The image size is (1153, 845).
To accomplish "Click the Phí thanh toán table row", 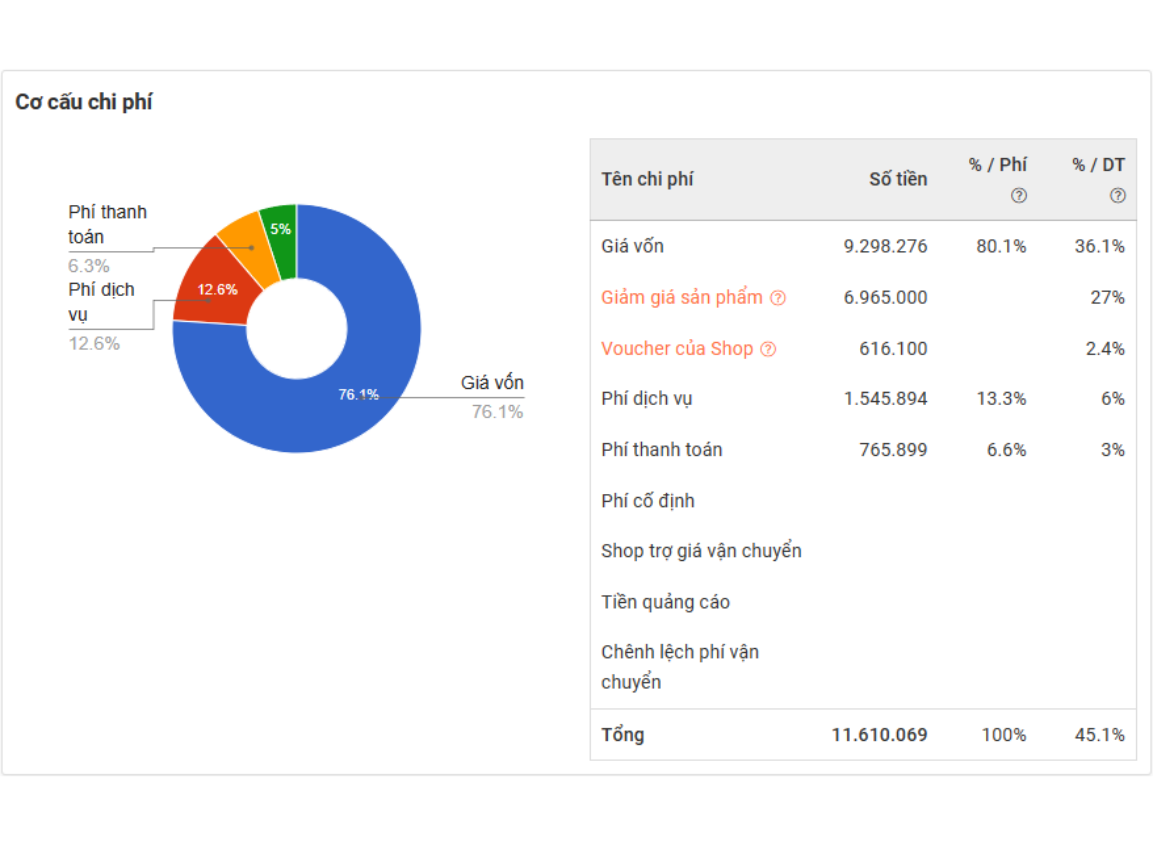I will 661,450.
